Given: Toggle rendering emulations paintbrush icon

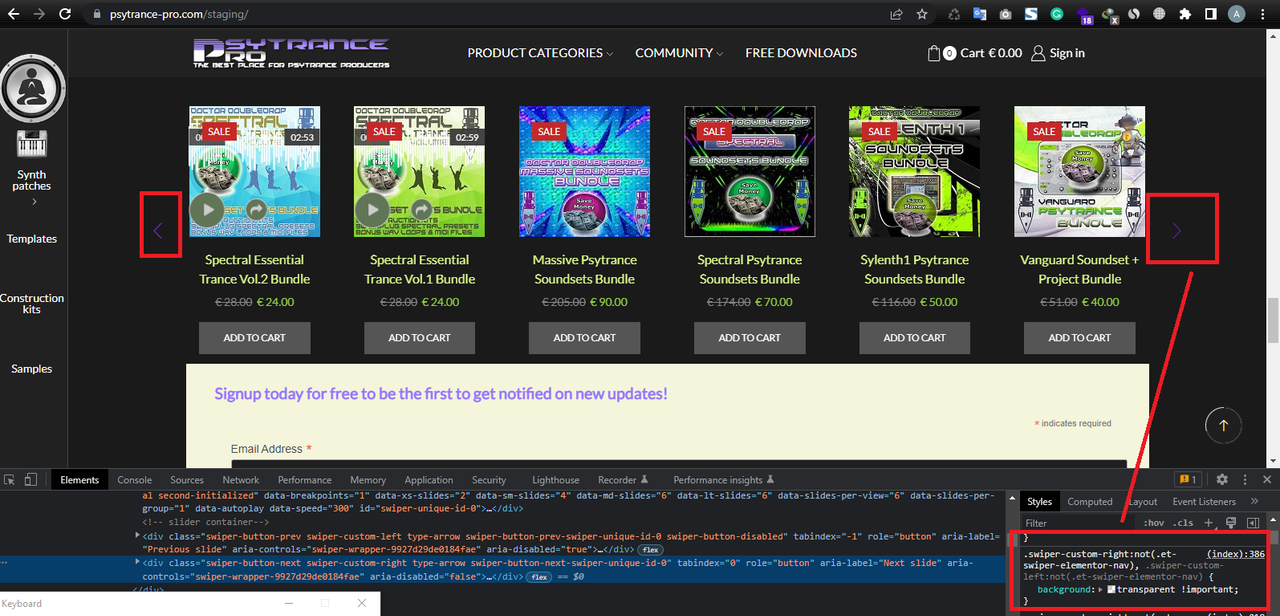Looking at the screenshot, I should point(1231,523).
